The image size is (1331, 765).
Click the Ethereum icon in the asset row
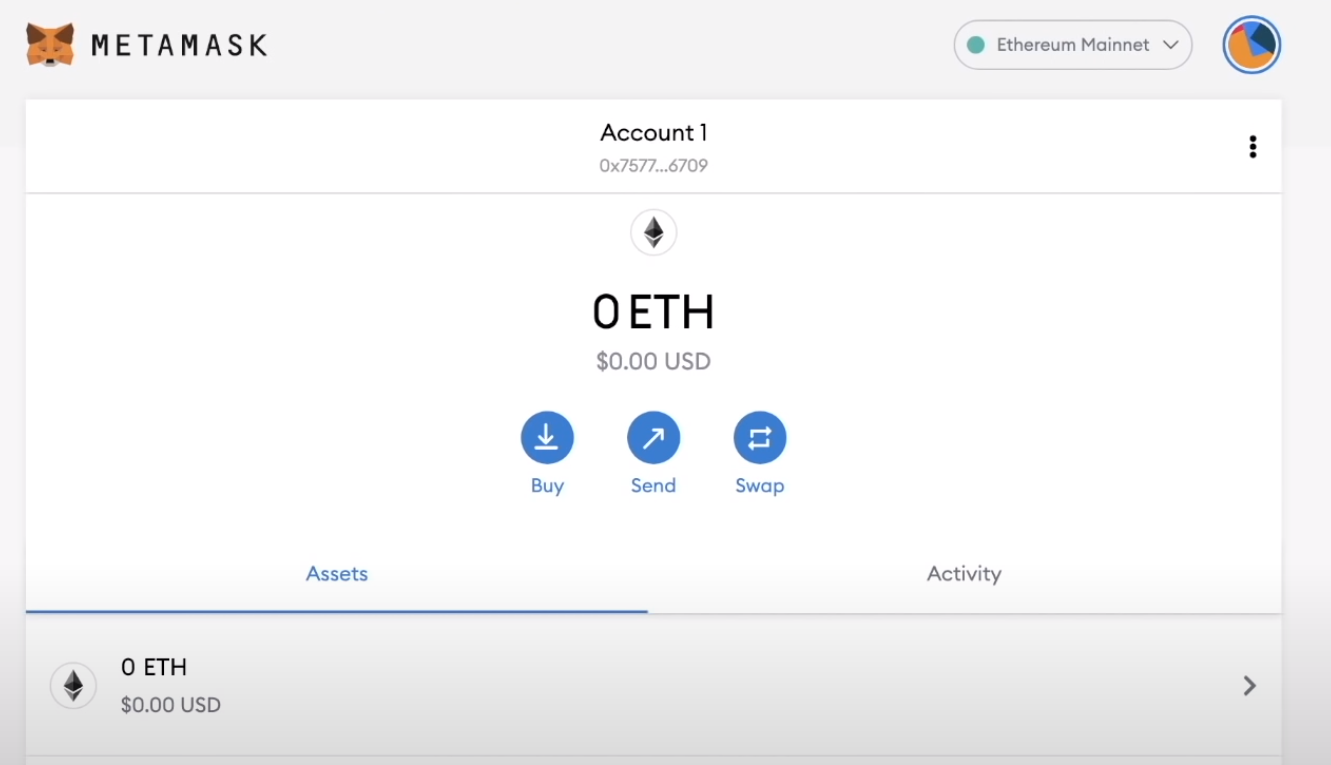74,685
